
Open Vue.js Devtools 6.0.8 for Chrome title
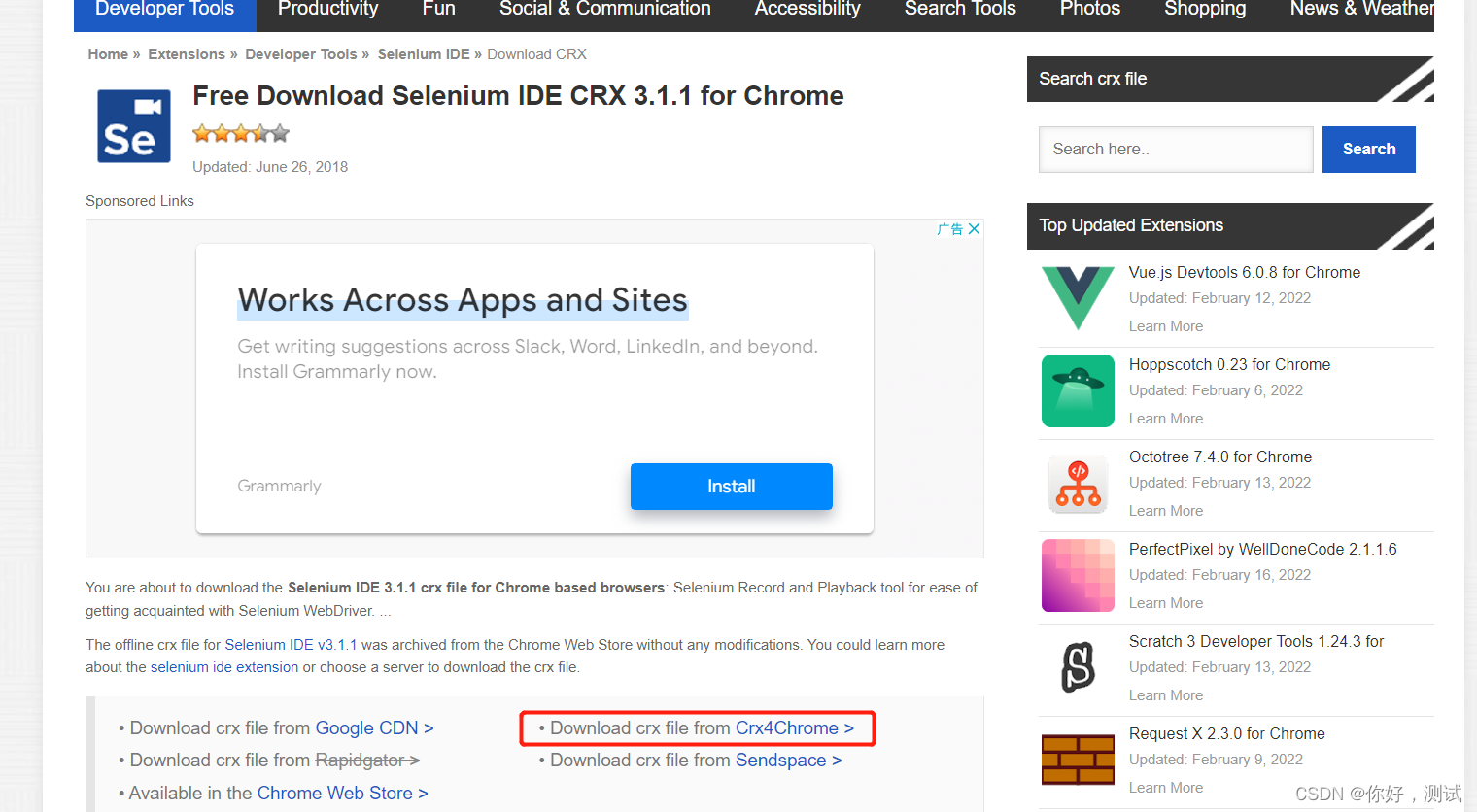click(x=1245, y=273)
